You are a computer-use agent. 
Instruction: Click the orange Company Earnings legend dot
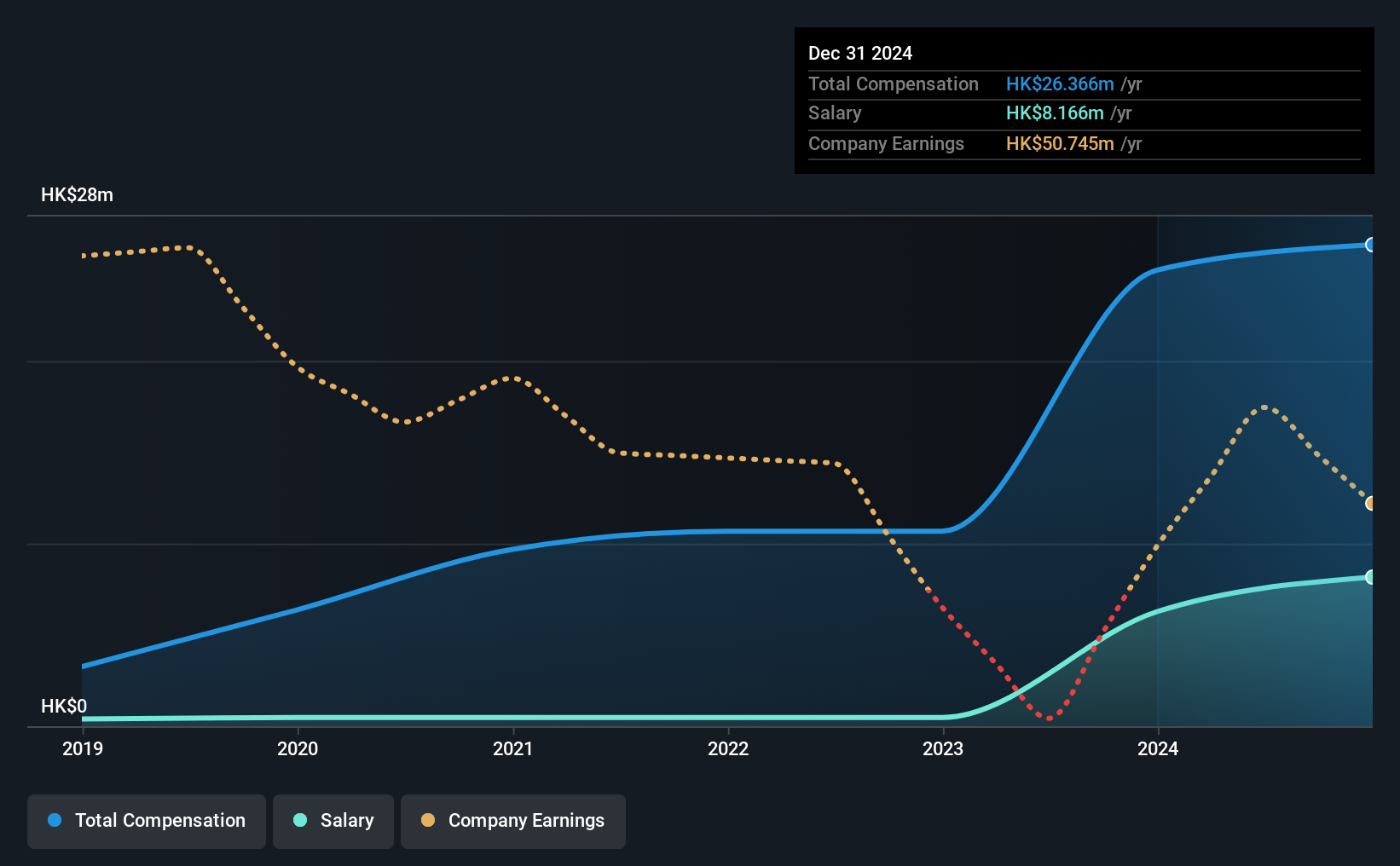(428, 820)
